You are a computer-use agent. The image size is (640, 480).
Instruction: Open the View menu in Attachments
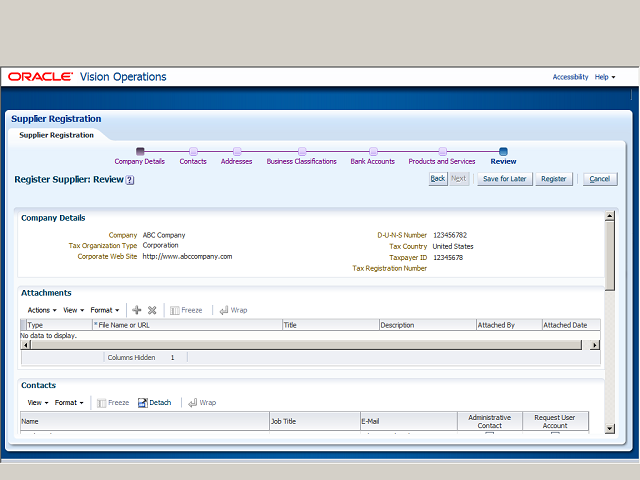point(73,310)
